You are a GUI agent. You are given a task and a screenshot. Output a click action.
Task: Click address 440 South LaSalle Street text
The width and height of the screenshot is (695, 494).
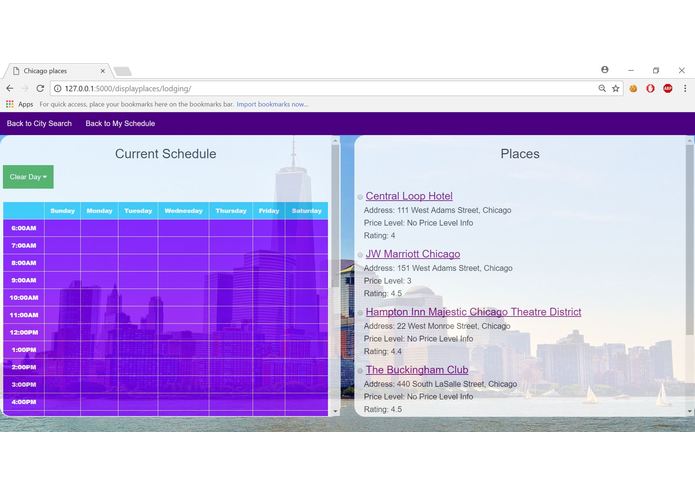pyautogui.click(x=441, y=384)
